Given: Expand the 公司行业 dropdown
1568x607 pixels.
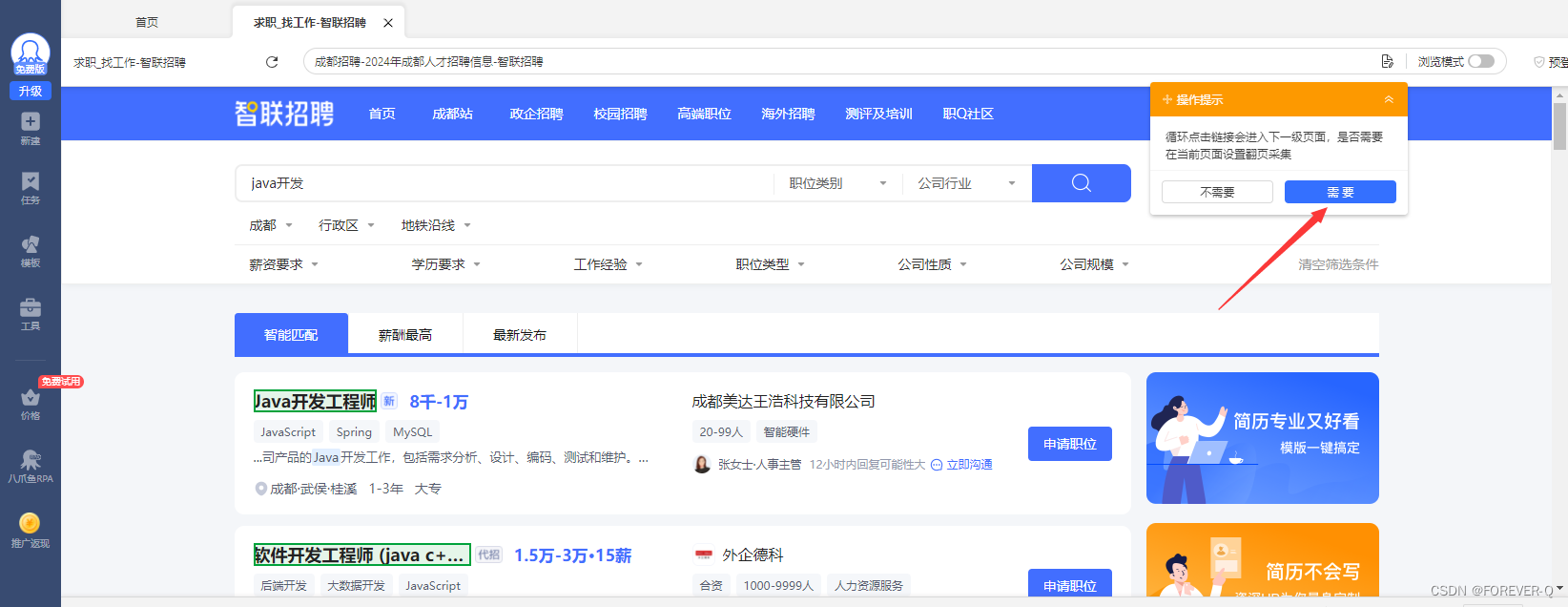Looking at the screenshot, I should pos(966,183).
